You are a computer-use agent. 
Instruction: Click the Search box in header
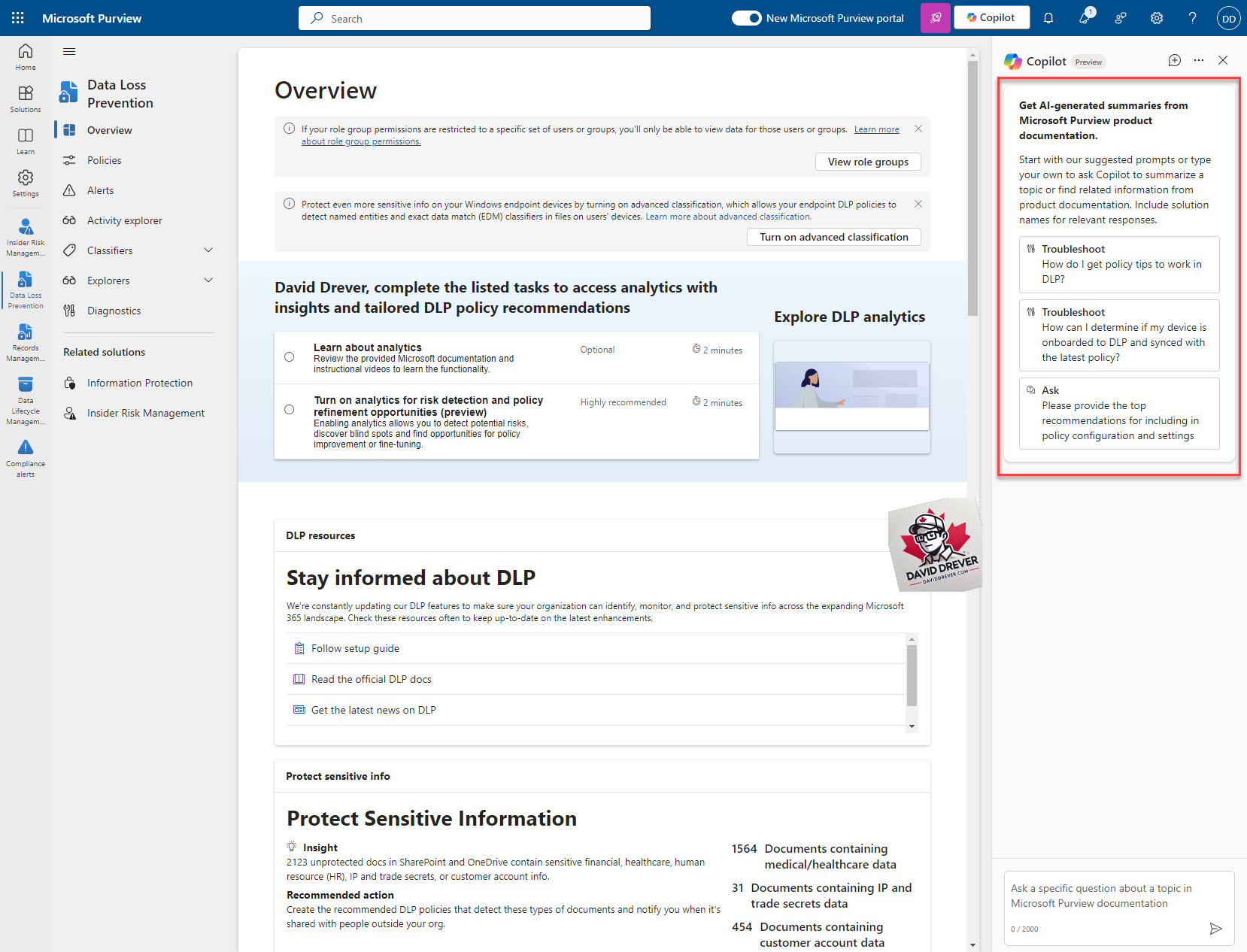click(x=475, y=18)
